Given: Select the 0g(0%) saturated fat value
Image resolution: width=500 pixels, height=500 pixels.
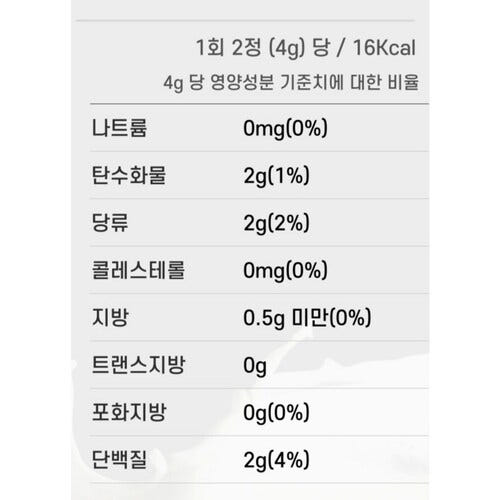Looking at the screenshot, I should point(276,413).
